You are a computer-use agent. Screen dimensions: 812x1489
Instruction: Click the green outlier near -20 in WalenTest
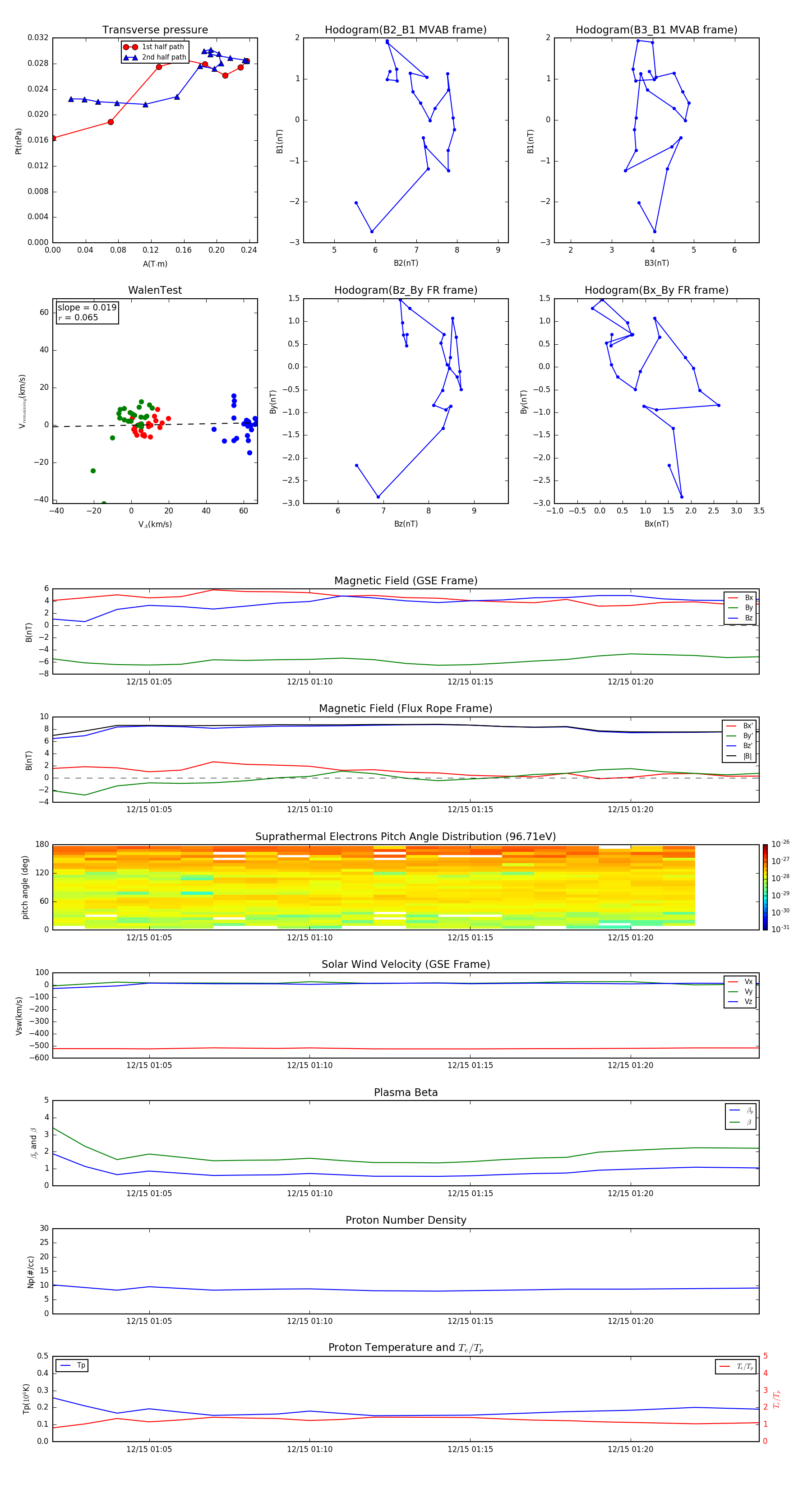(93, 471)
